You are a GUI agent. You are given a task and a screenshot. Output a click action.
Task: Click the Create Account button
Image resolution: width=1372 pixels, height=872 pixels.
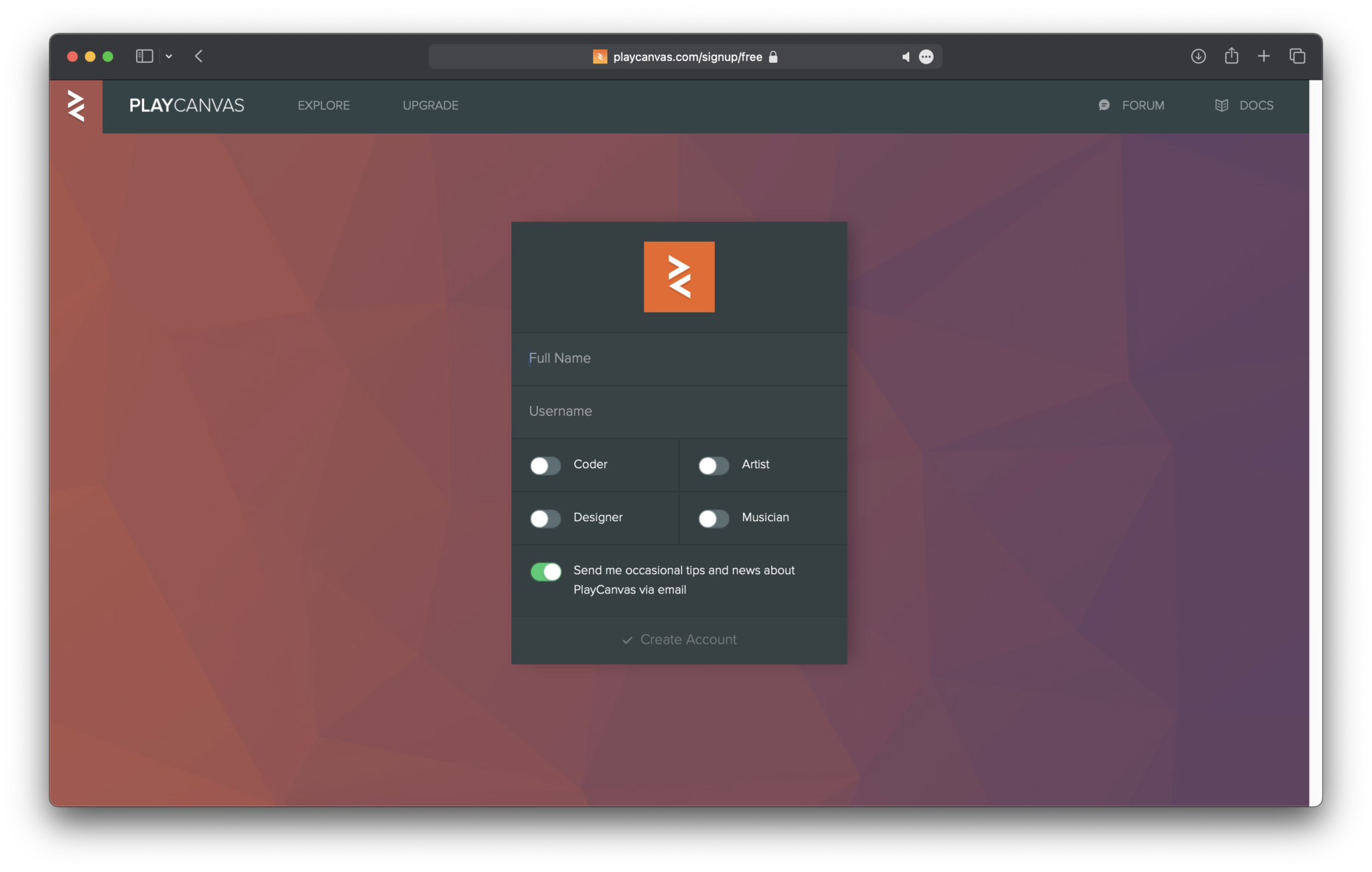(x=679, y=640)
